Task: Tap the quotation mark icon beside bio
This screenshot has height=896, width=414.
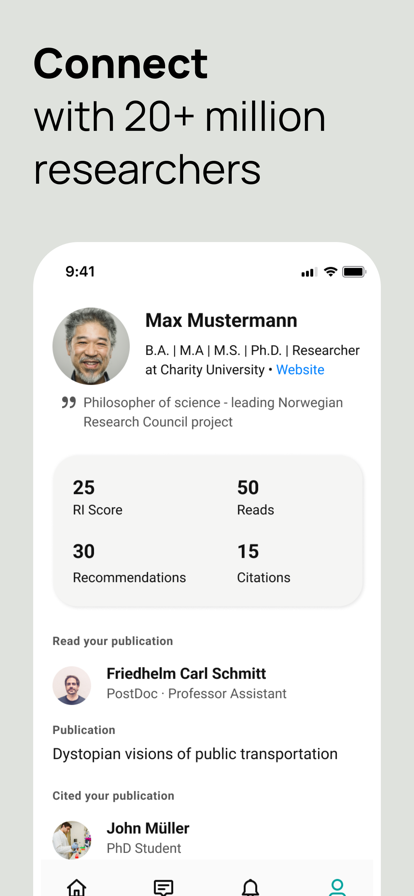Action: 69,403
